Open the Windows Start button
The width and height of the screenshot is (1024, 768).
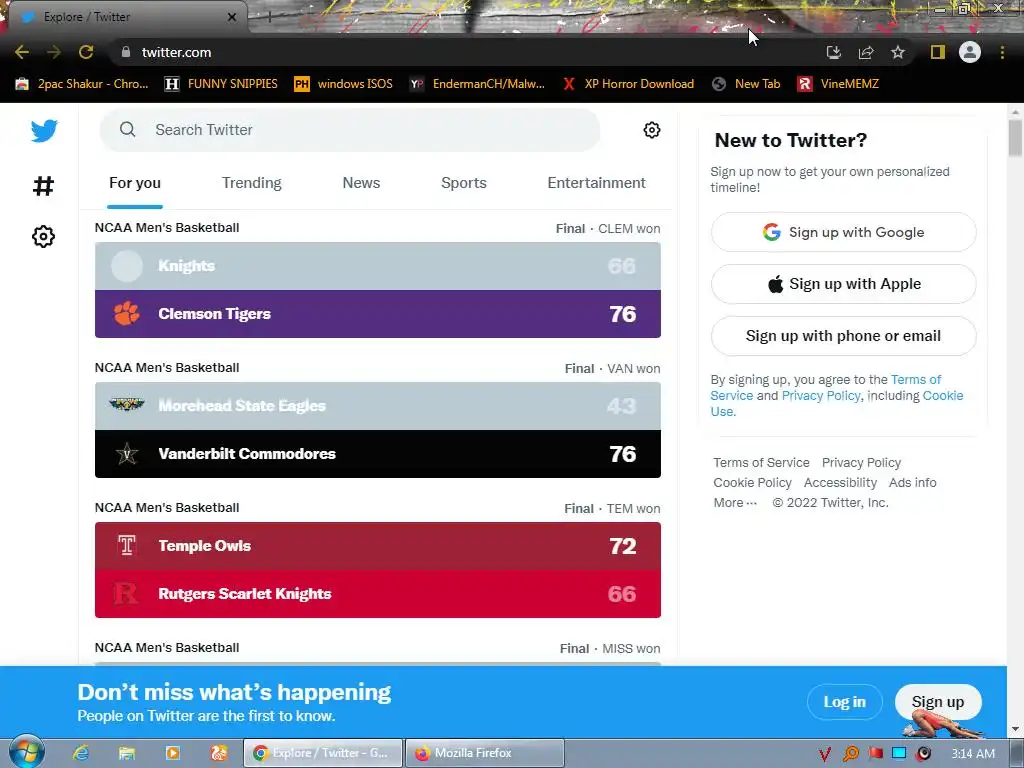pyautogui.click(x=26, y=752)
